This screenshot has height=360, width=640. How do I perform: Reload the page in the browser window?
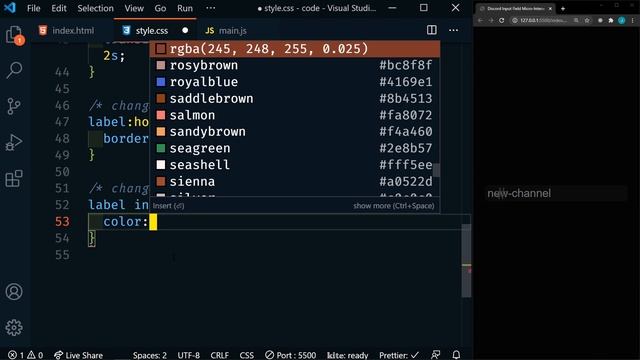[501, 20]
